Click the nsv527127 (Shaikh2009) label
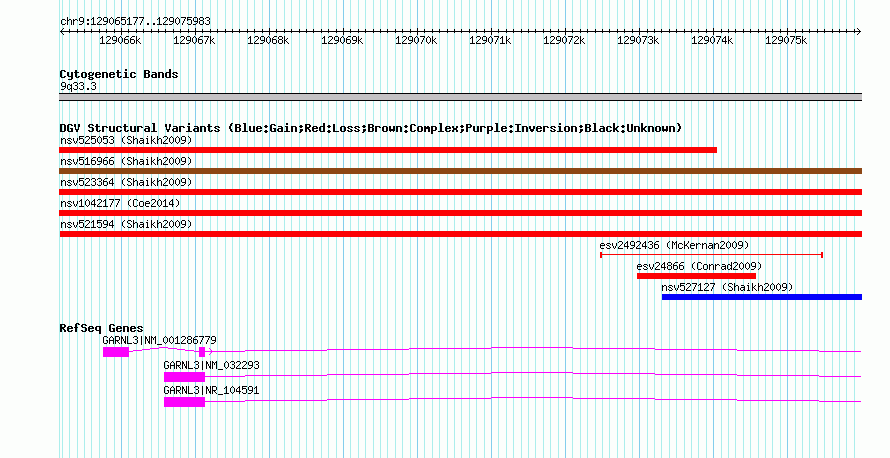Viewport: 890px width, 458px height. click(x=727, y=287)
